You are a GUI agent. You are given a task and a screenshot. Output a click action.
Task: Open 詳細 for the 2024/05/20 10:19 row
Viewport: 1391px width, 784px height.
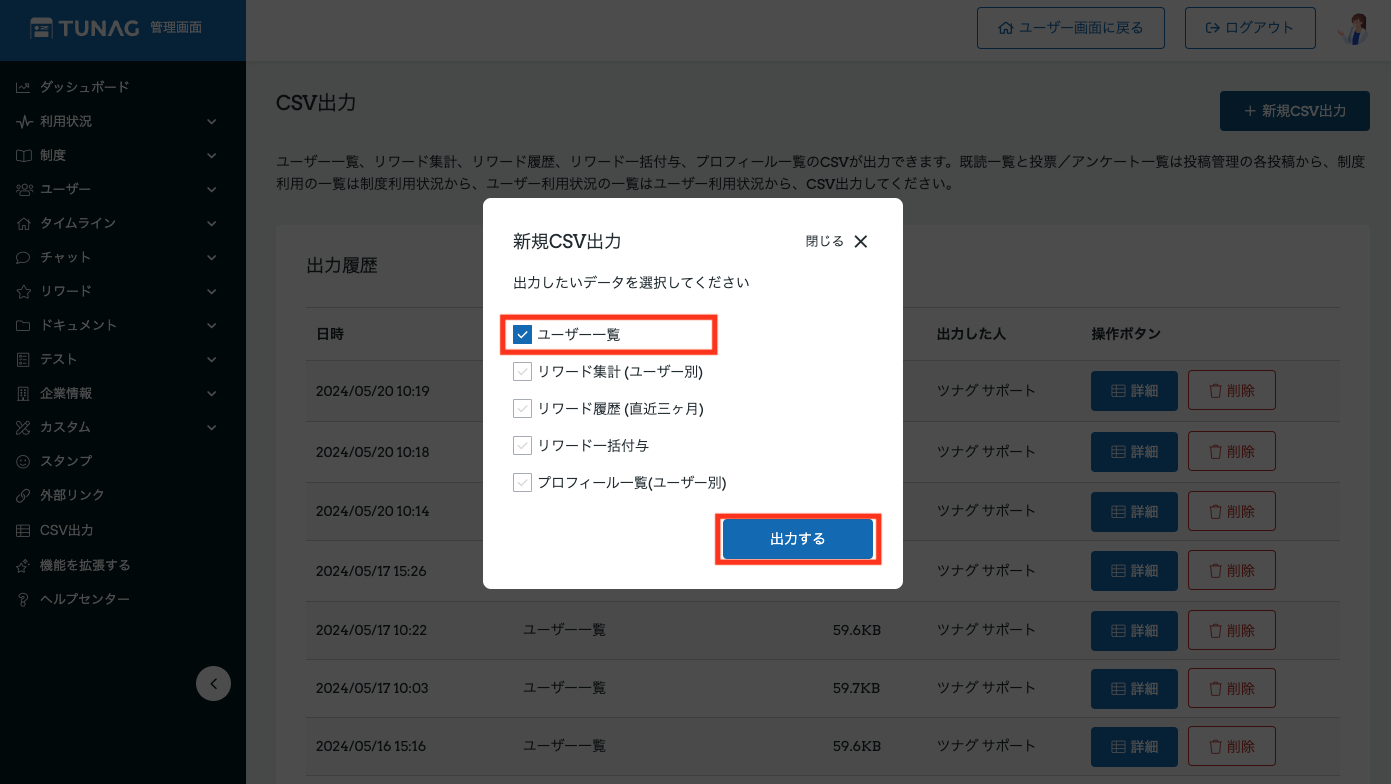click(1134, 391)
